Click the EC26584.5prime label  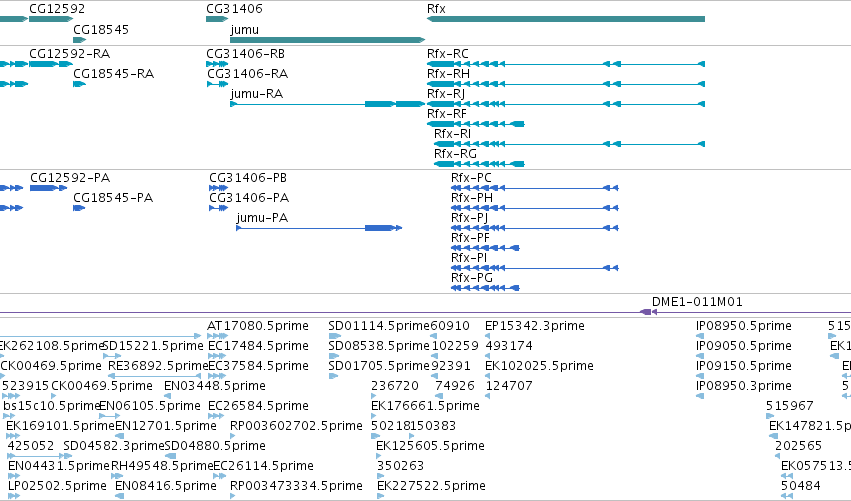click(x=258, y=406)
